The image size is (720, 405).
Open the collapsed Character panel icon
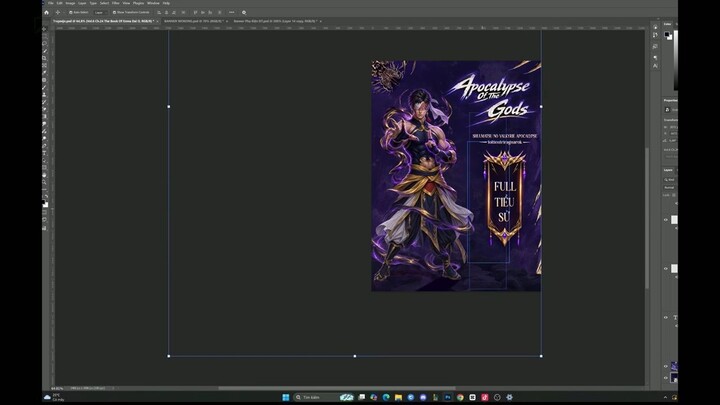(x=655, y=66)
